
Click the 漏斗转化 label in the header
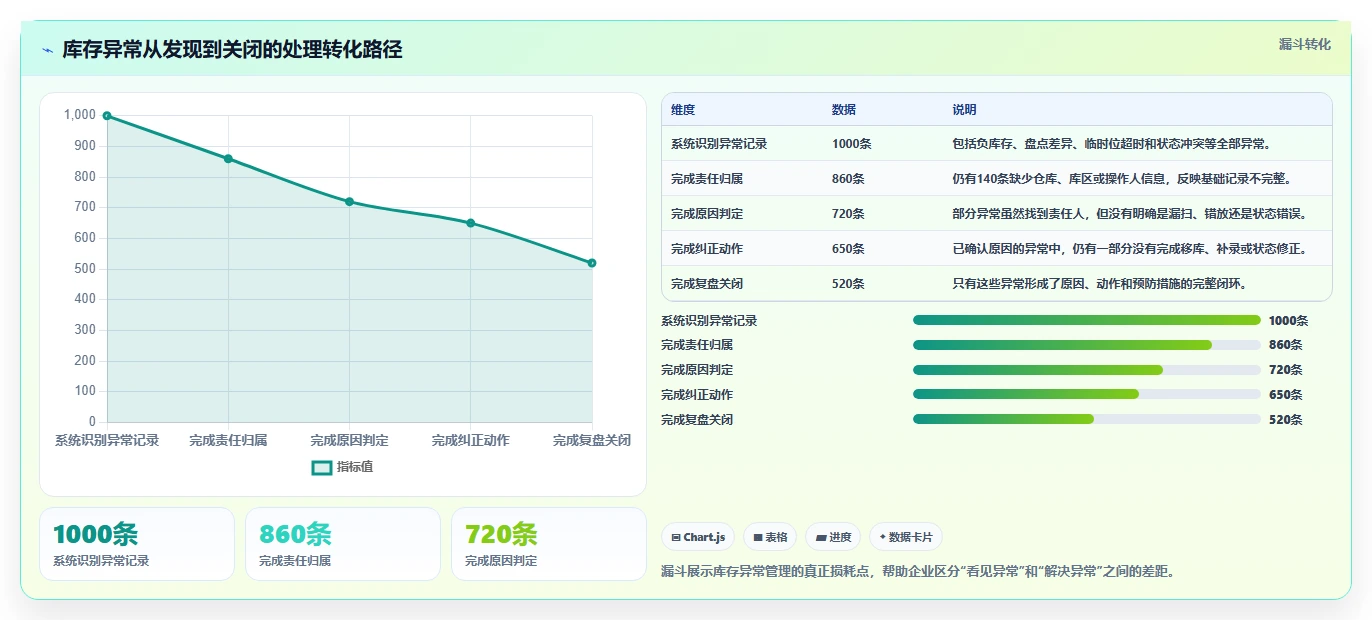pyautogui.click(x=1305, y=45)
